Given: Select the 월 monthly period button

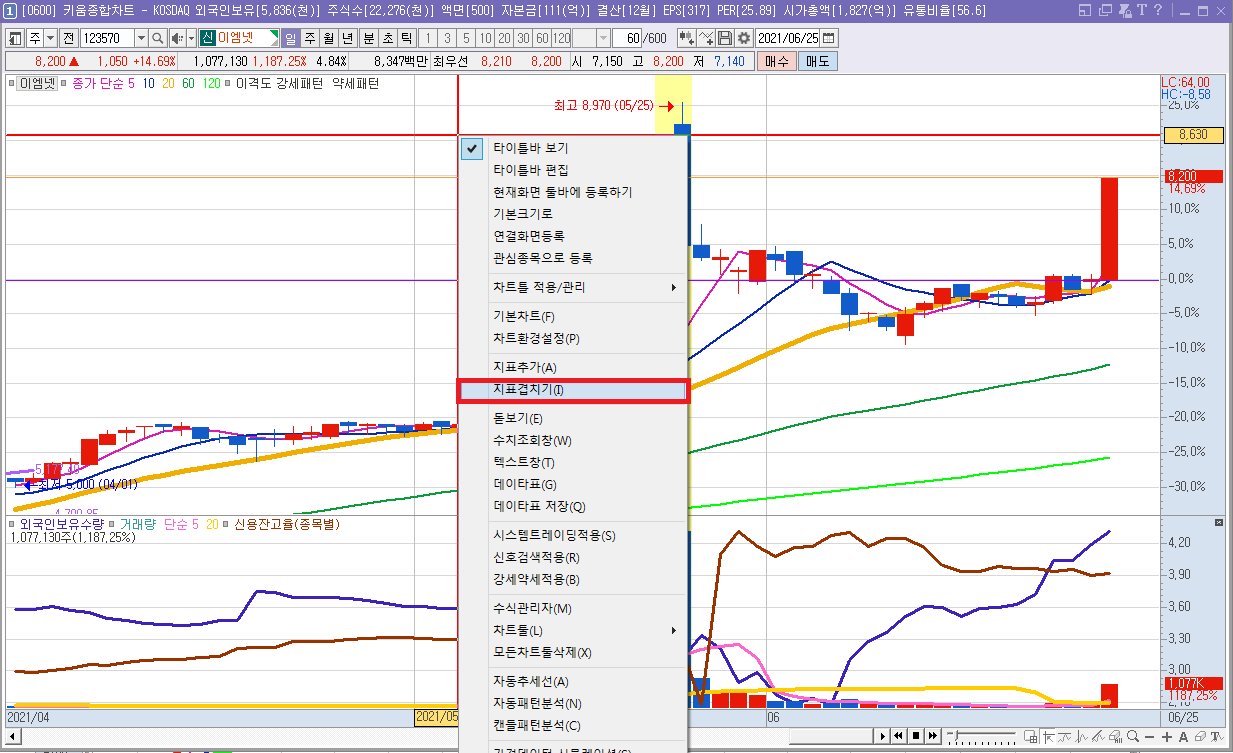Looking at the screenshot, I should point(328,38).
